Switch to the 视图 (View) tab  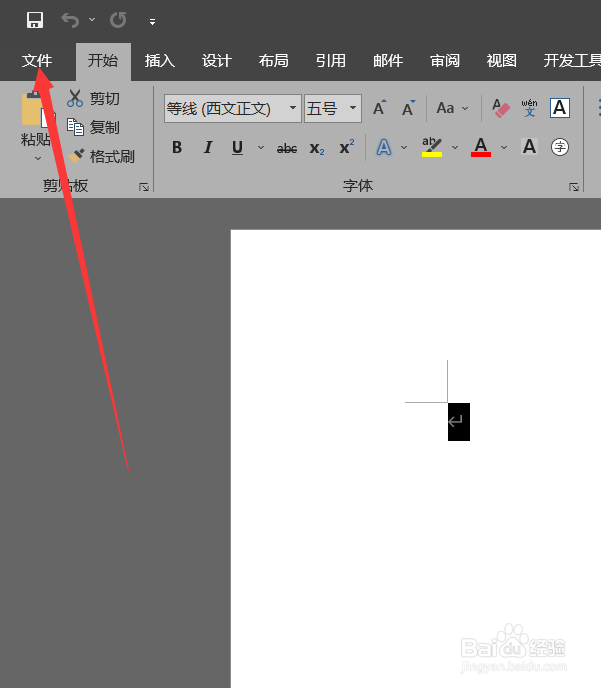click(501, 61)
